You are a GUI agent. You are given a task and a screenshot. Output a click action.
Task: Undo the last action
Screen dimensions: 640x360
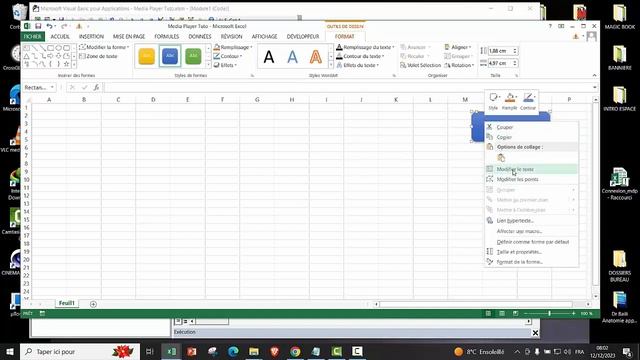click(x=49, y=26)
